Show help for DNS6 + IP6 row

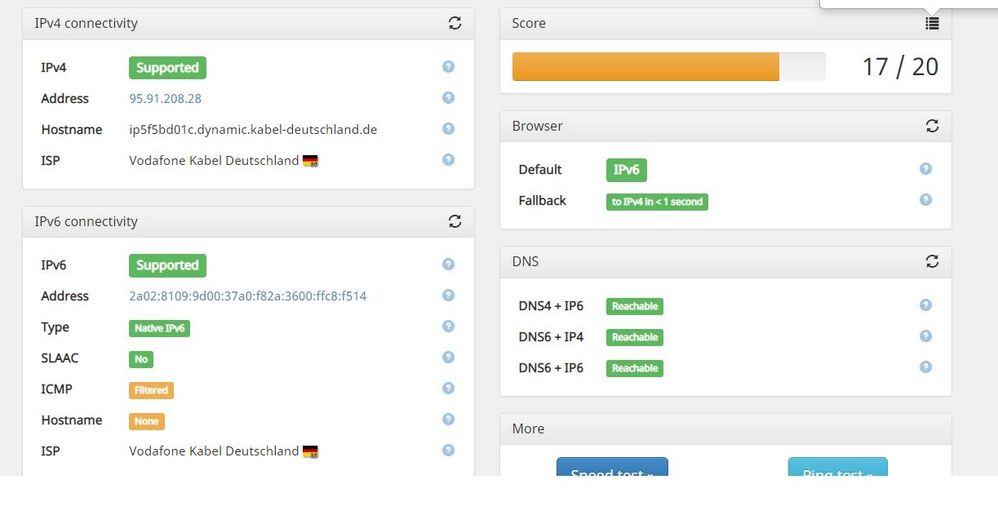pos(925,367)
